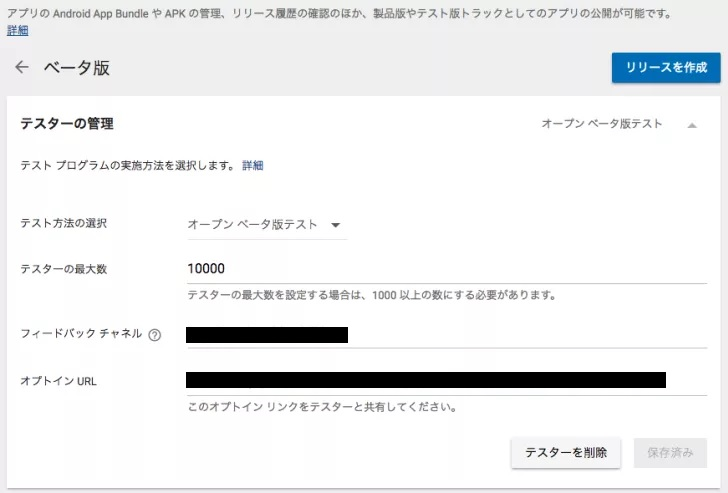The image size is (728, 493).
Task: Click the オープン ベータ版テスト status in panel header
Action: coord(601,124)
